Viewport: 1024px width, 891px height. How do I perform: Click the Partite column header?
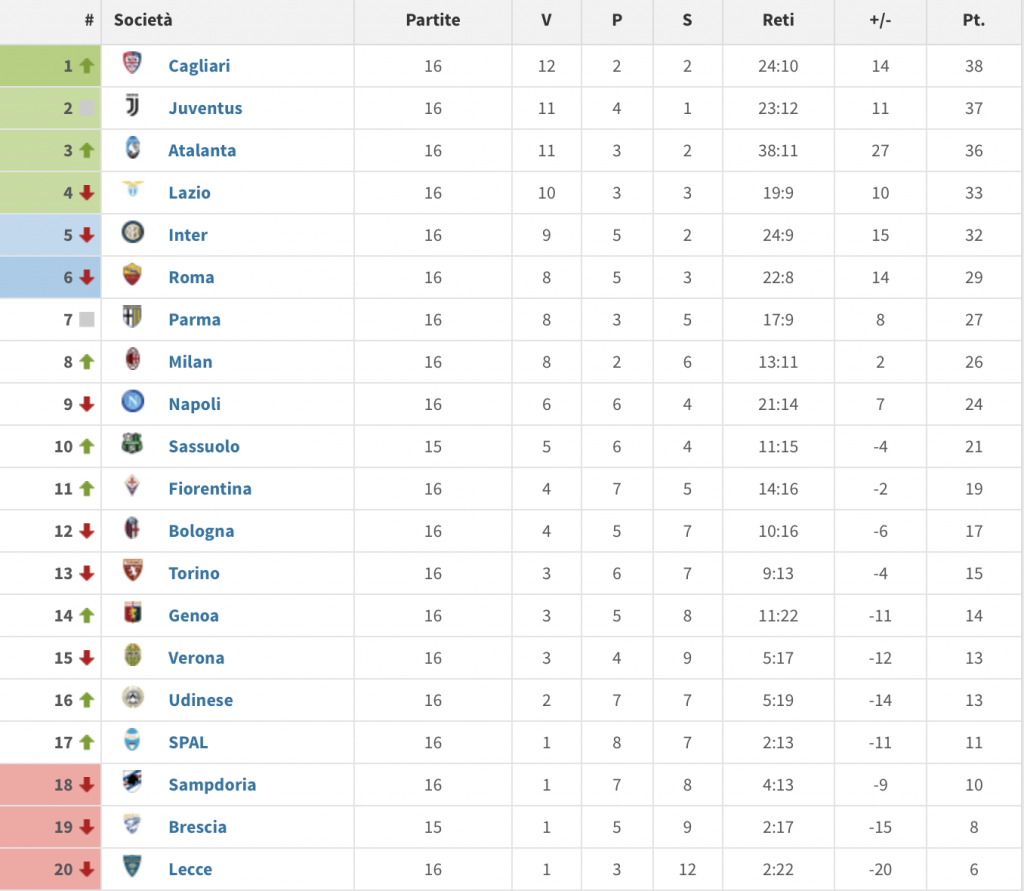[x=432, y=20]
